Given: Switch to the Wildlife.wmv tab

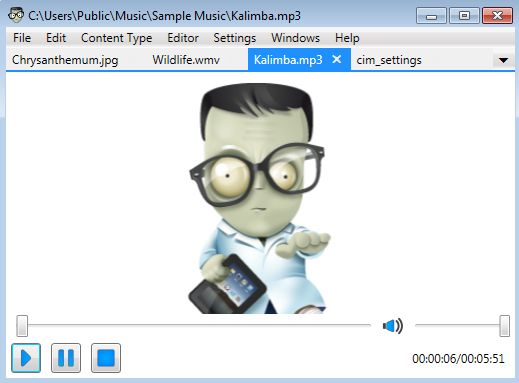Looking at the screenshot, I should (x=186, y=60).
